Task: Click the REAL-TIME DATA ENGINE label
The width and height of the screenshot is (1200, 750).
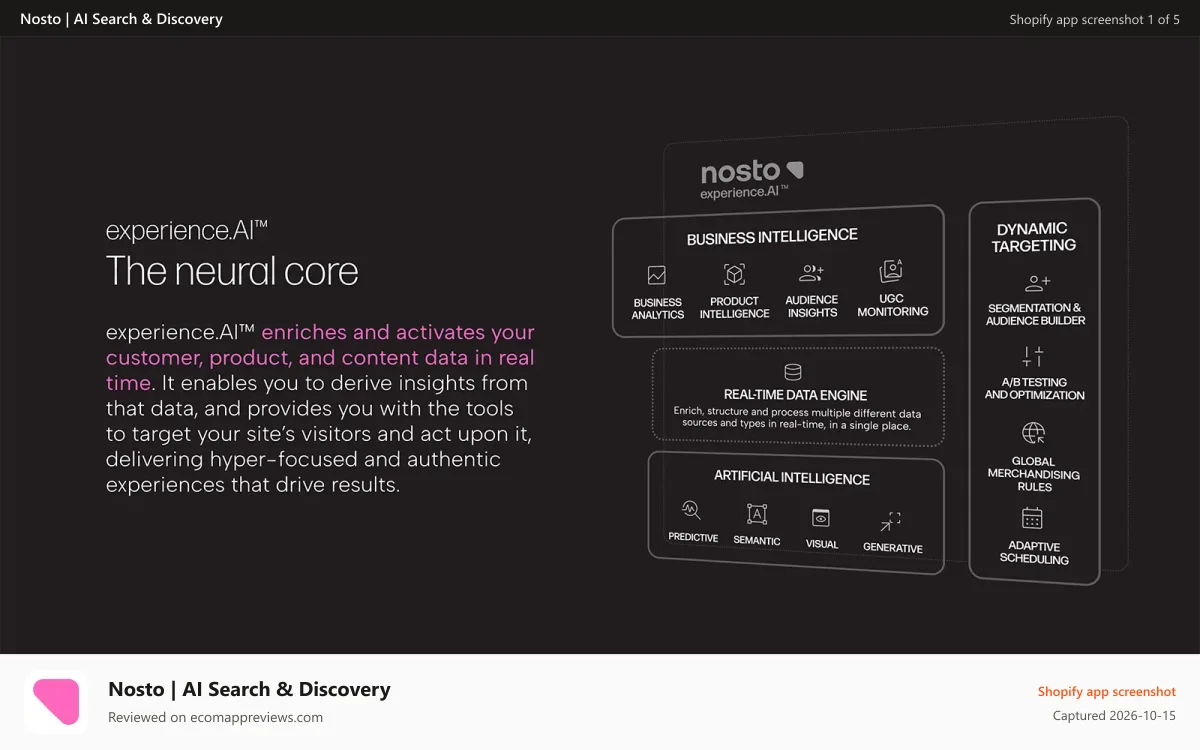Action: [x=795, y=395]
